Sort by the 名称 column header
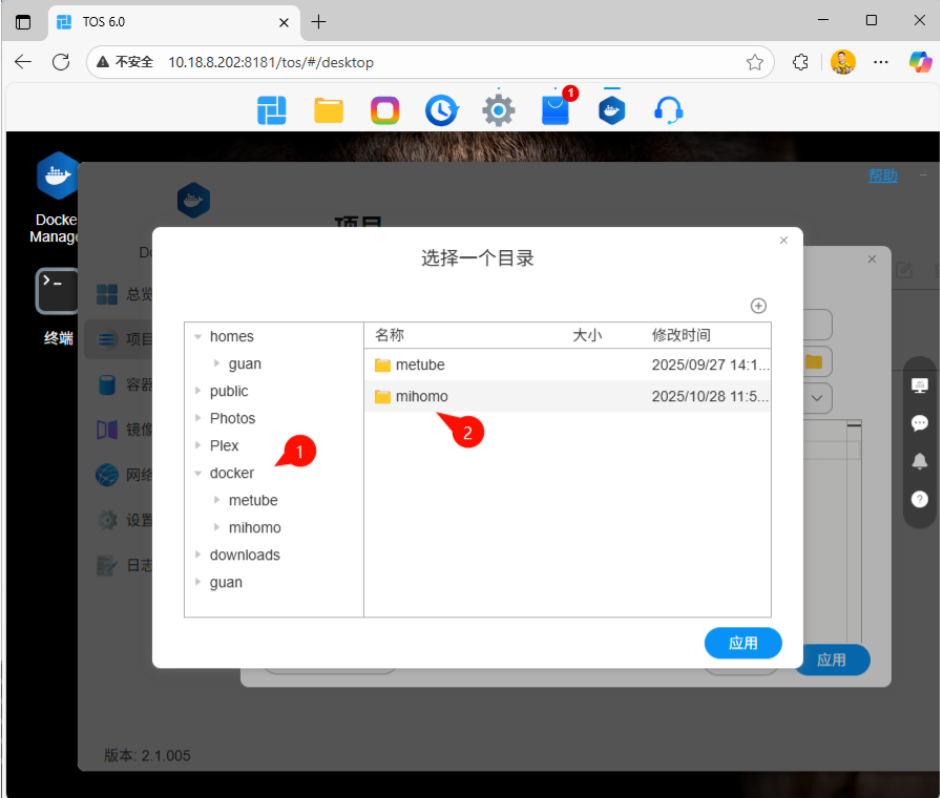The width and height of the screenshot is (940, 798). tap(390, 335)
